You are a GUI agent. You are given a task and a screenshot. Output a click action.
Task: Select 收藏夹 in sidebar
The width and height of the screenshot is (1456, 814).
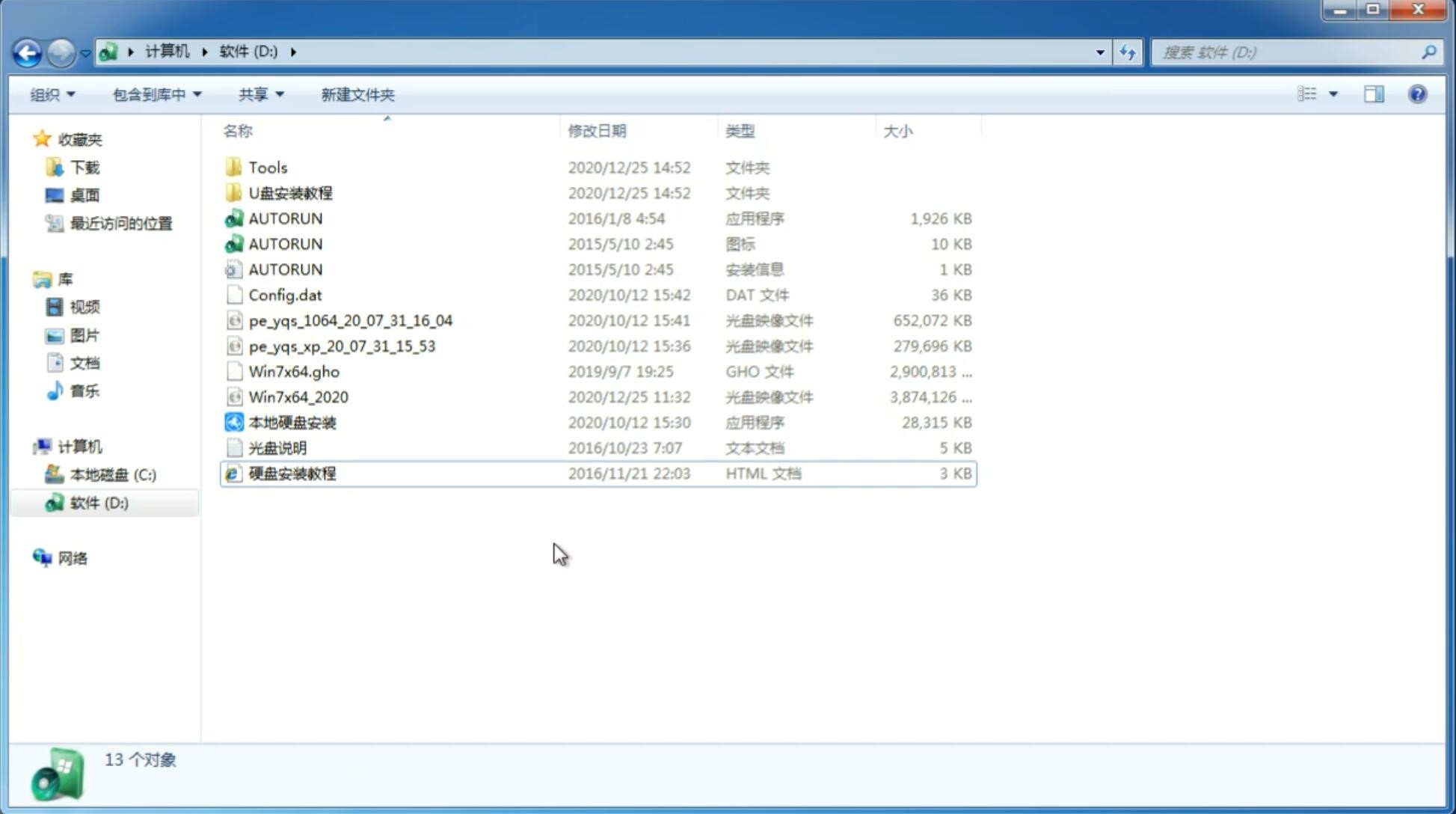point(91,138)
